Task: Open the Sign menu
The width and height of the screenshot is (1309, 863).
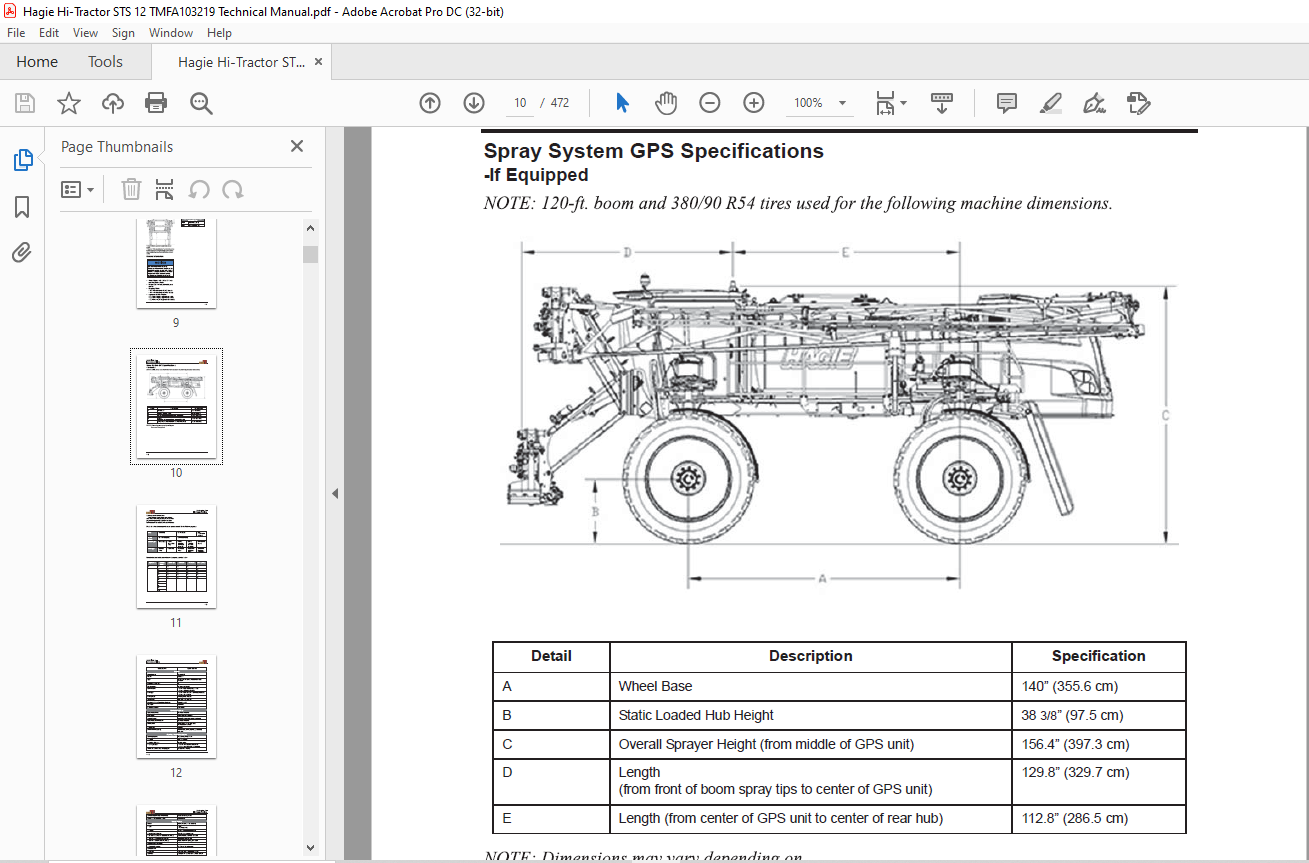Action: point(123,33)
